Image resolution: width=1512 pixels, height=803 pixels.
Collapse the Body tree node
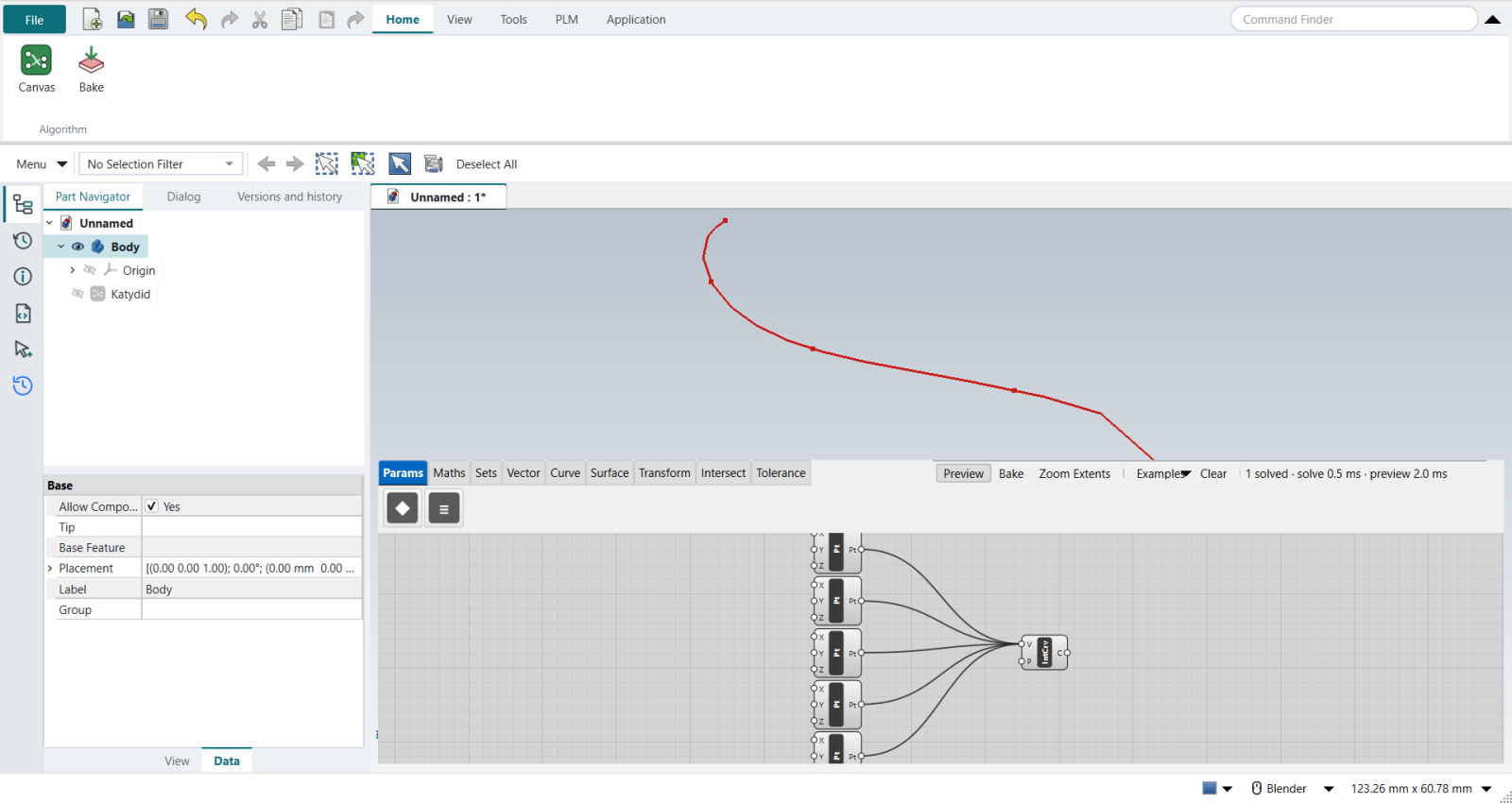click(61, 247)
